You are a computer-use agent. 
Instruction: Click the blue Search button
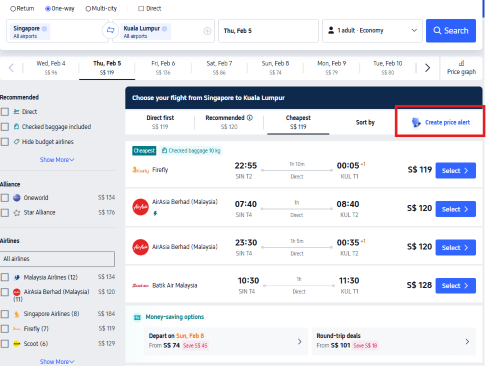tap(451, 31)
